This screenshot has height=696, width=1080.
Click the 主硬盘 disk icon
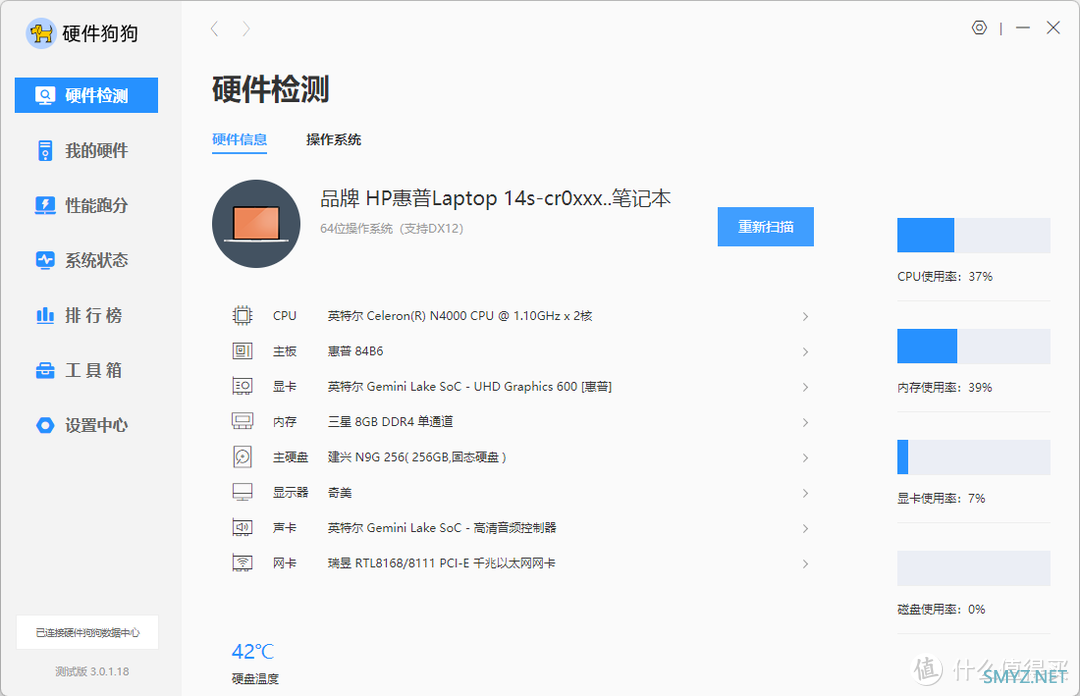242,457
